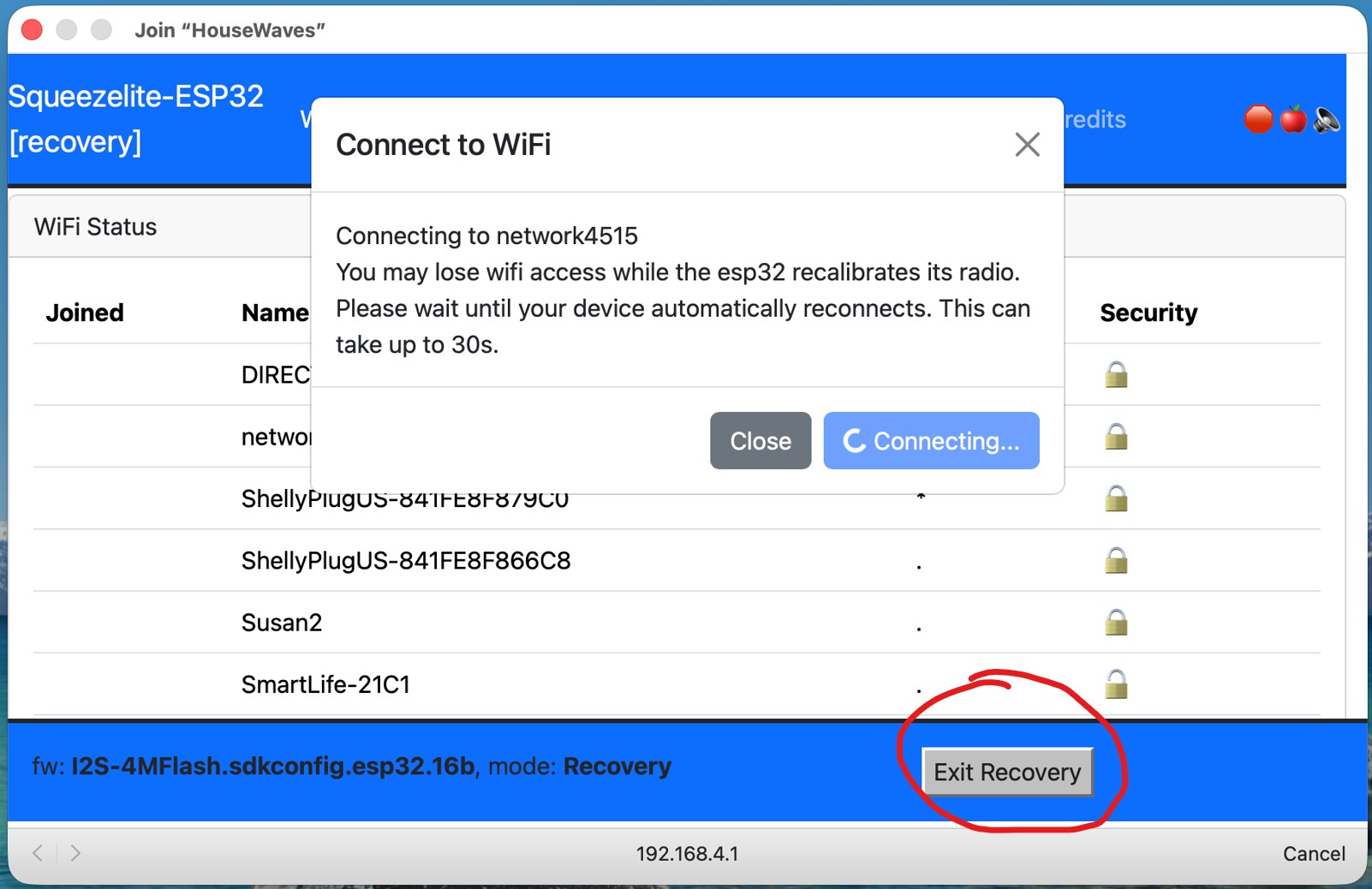Screen dimensions: 1372x889
Task: Go forward with the right chevron arrow
Action: 75,853
